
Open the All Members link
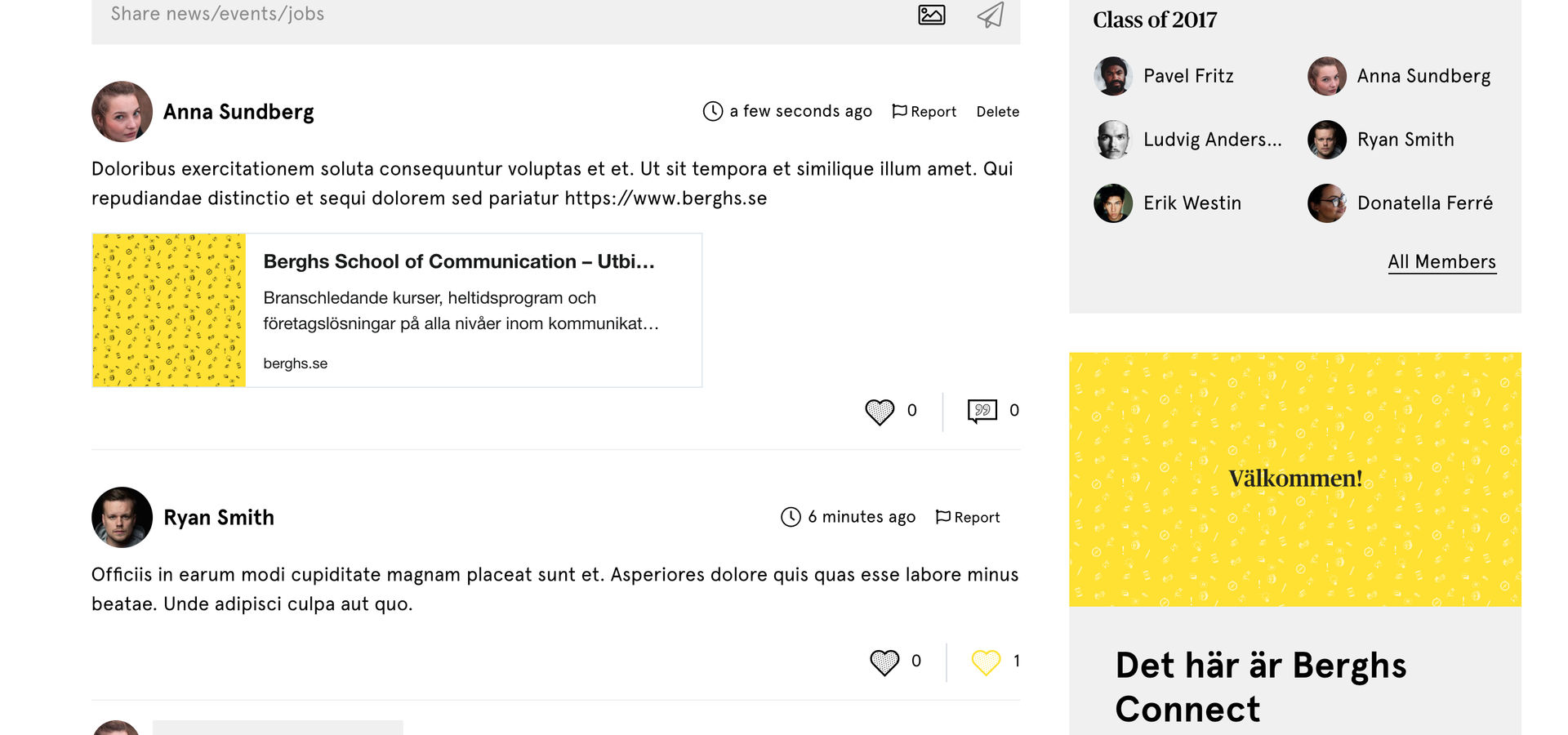1441,262
